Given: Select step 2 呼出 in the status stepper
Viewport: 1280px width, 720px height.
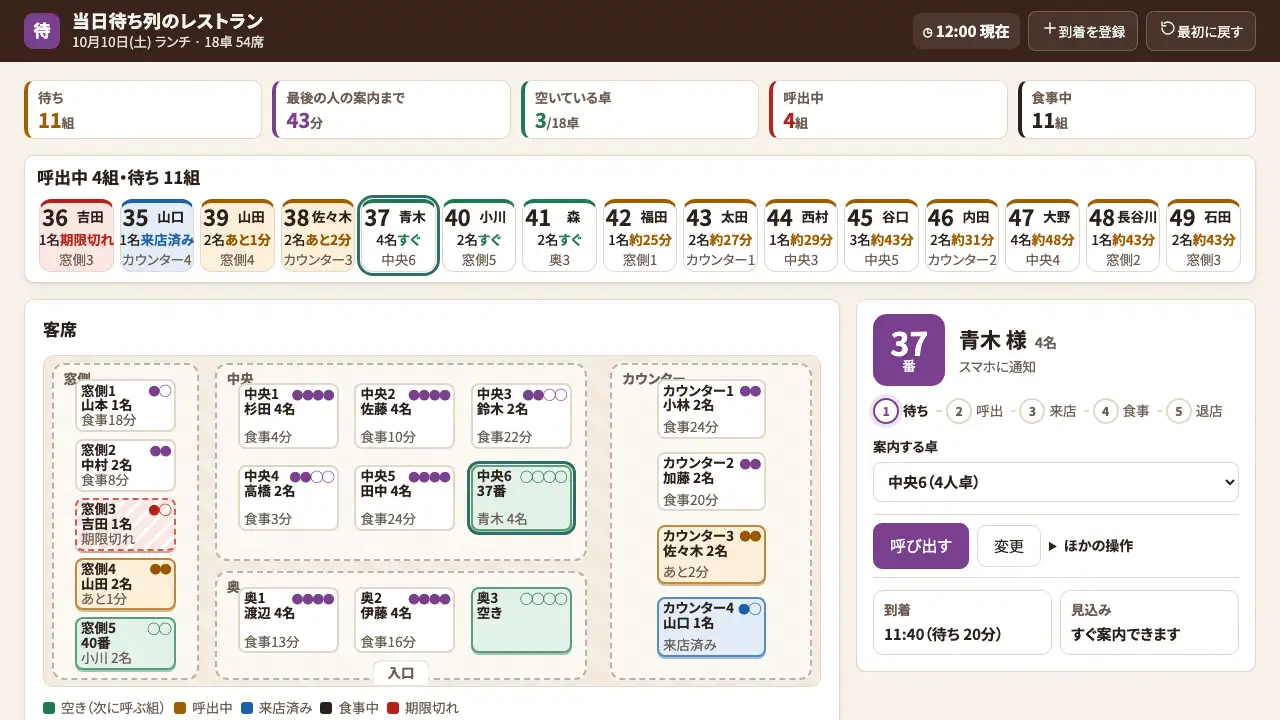Looking at the screenshot, I should click(974, 411).
